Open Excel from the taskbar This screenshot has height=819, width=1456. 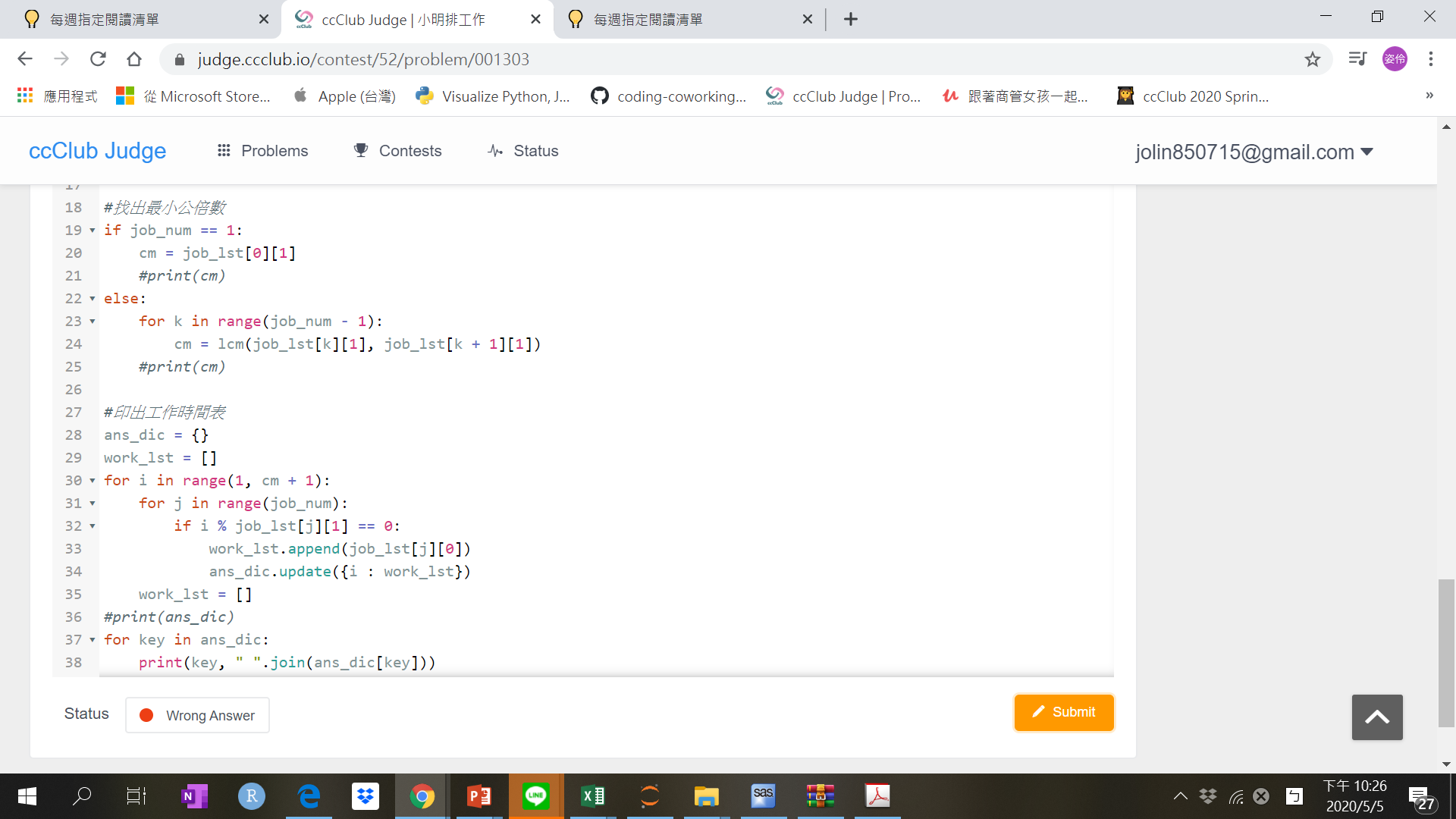(593, 795)
